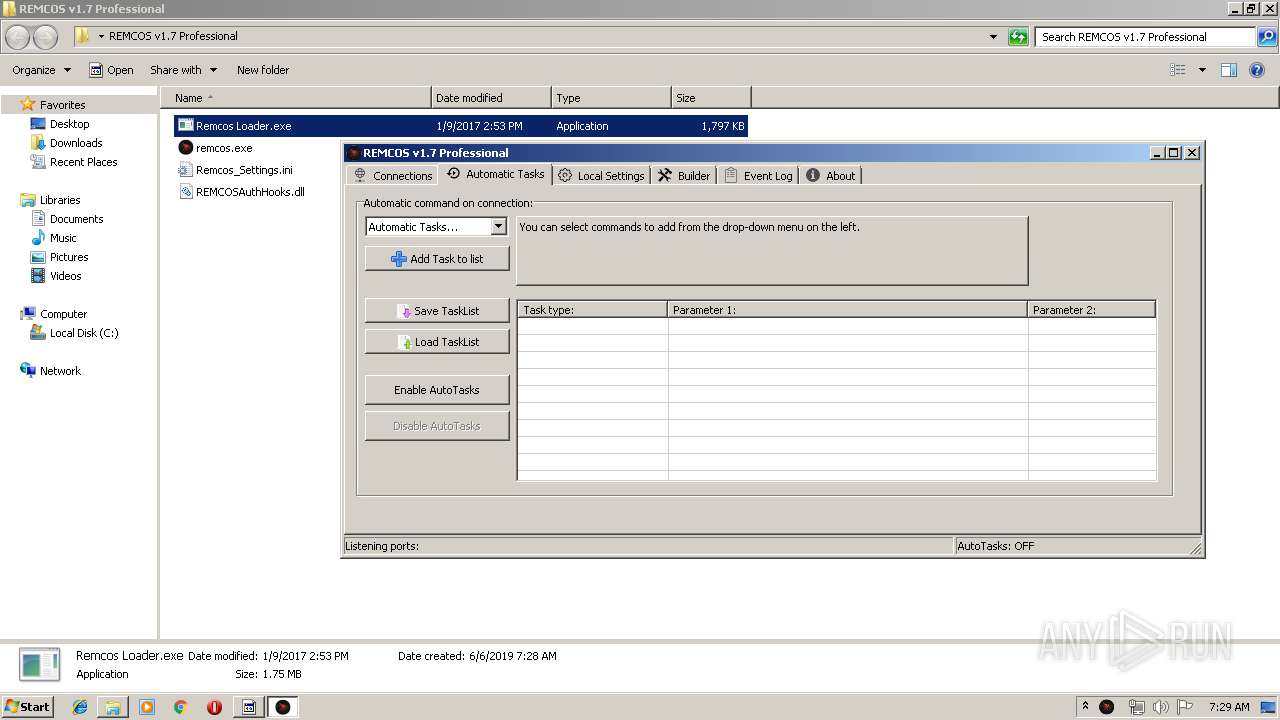
Task: Expand the address bar history dropdown
Action: pyautogui.click(x=993, y=37)
